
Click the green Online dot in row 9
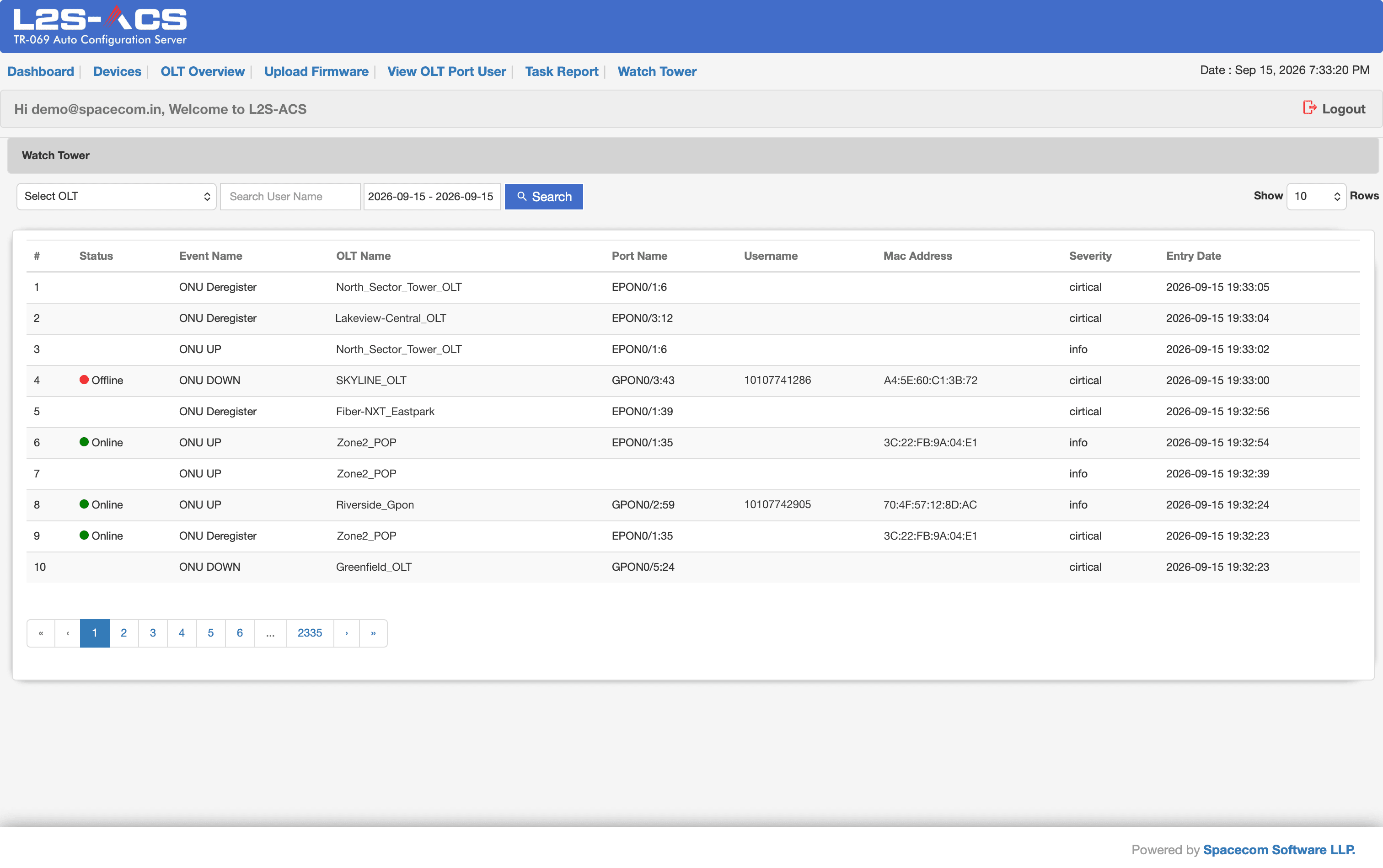[x=84, y=535]
